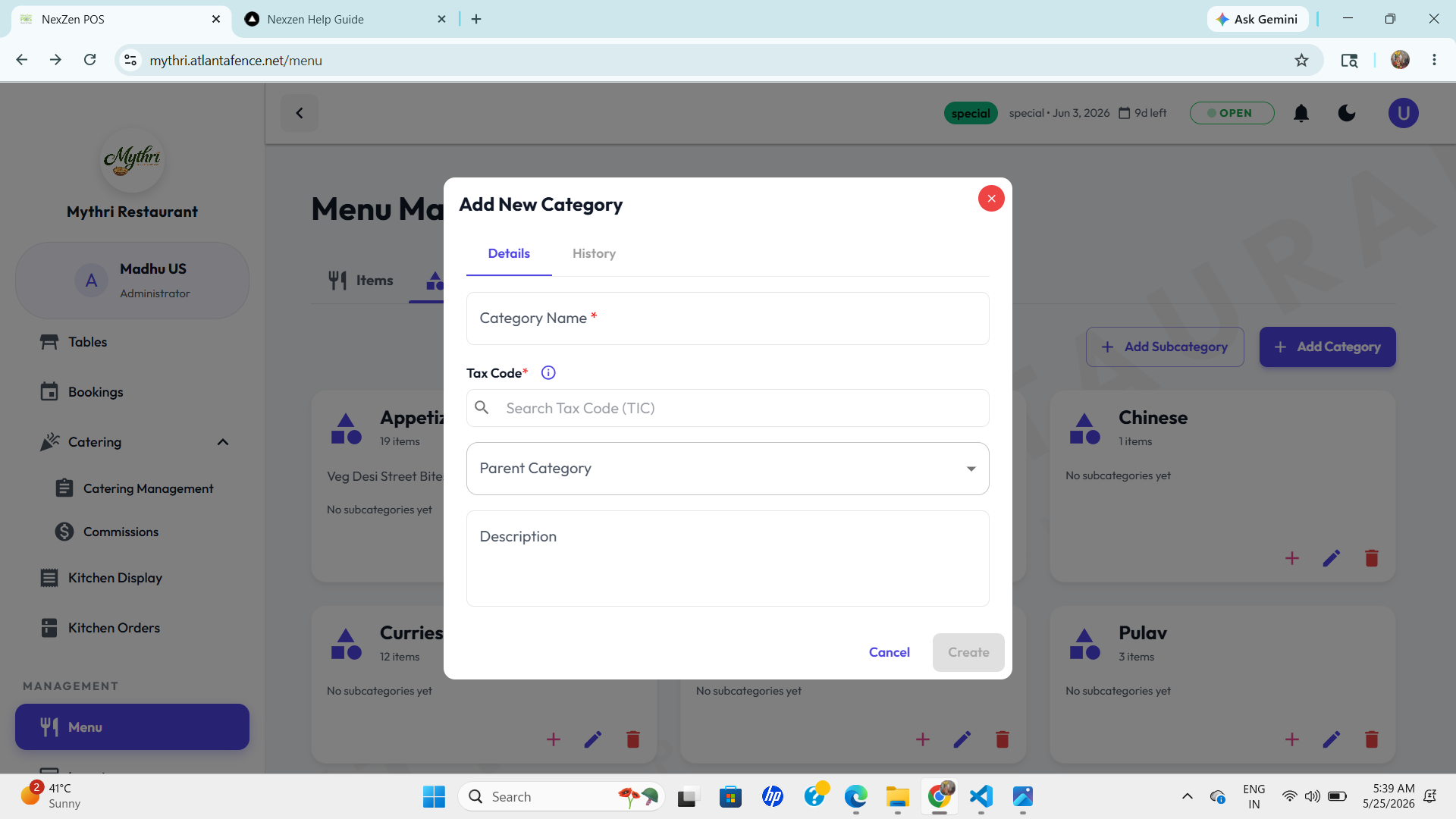Click the plus icon in the middle bottom card
Screen dimensions: 1456x819
(x=923, y=739)
